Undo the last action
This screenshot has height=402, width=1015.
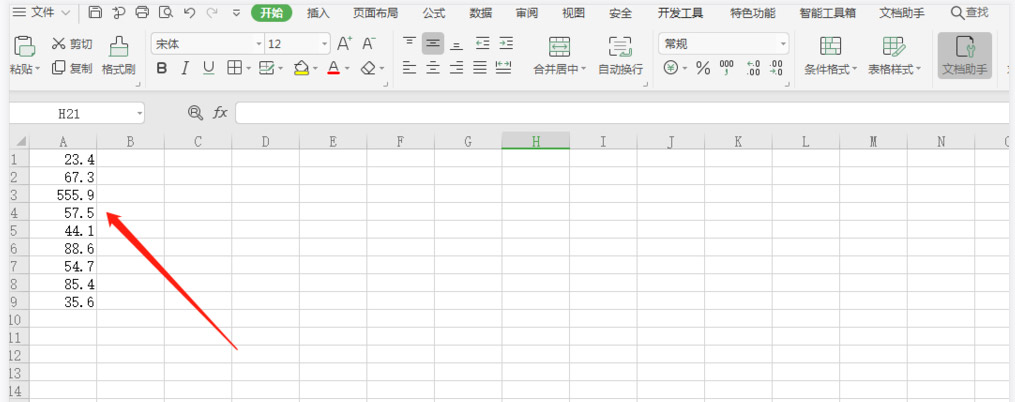point(189,12)
